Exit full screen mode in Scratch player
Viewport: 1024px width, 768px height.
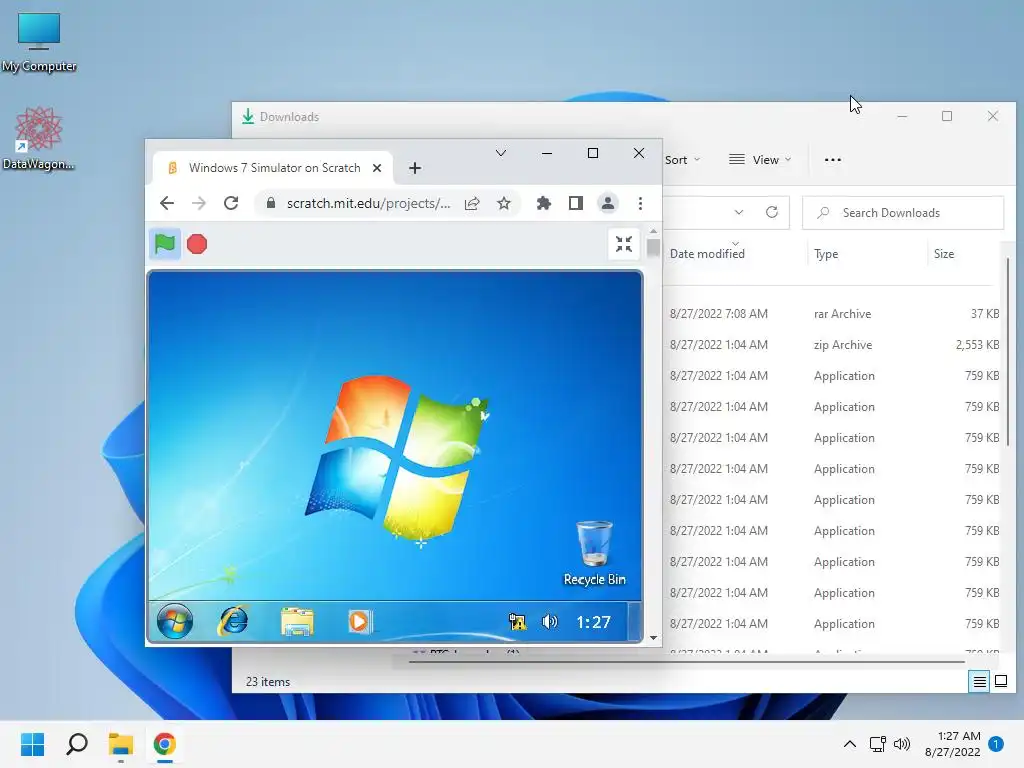[x=624, y=244]
